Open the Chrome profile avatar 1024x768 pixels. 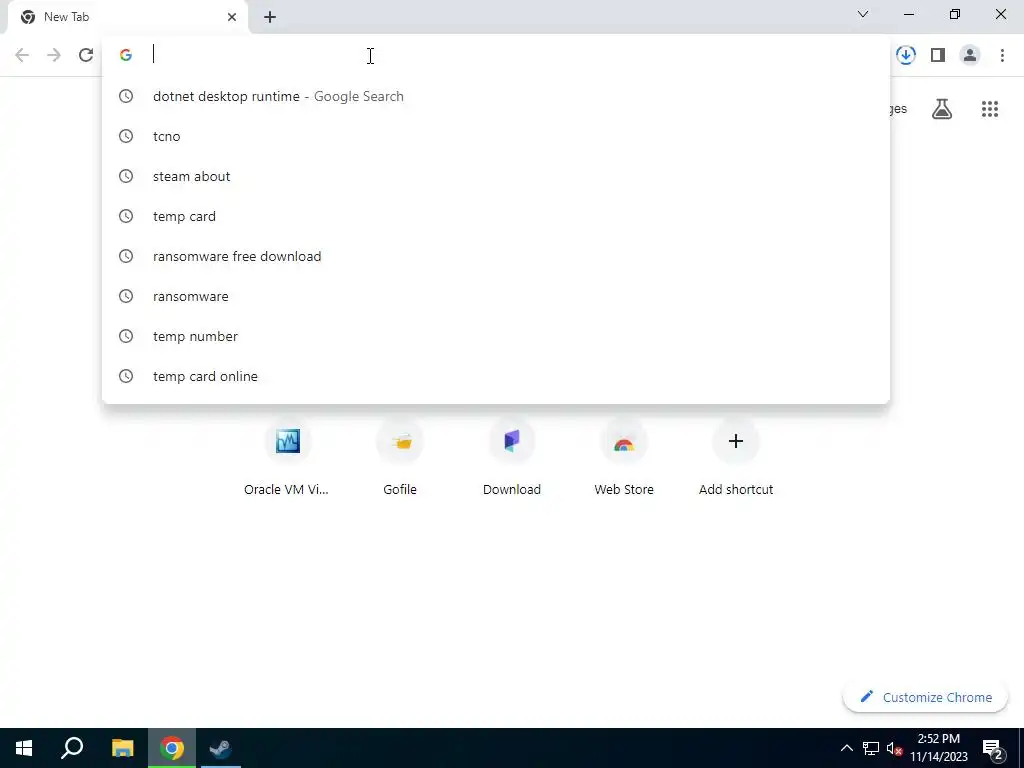point(970,55)
